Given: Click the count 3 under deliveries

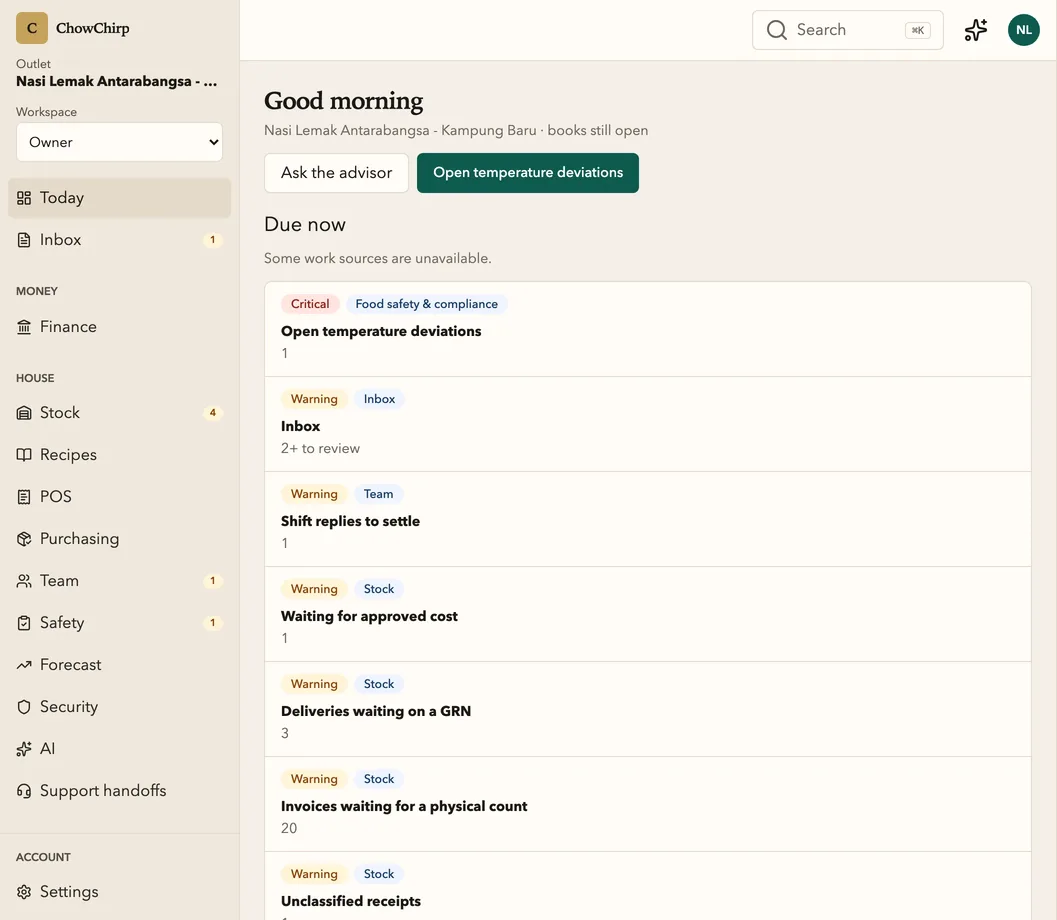Looking at the screenshot, I should [284, 733].
